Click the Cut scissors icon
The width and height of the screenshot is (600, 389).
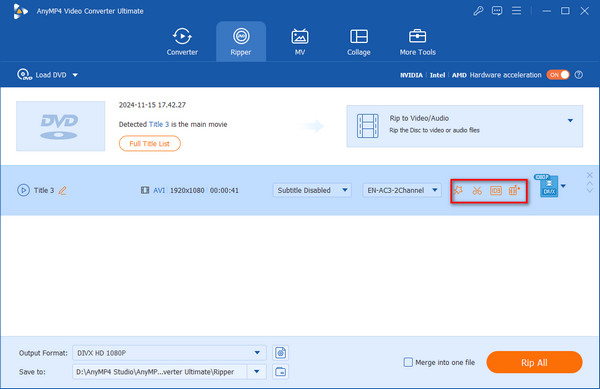(x=477, y=190)
